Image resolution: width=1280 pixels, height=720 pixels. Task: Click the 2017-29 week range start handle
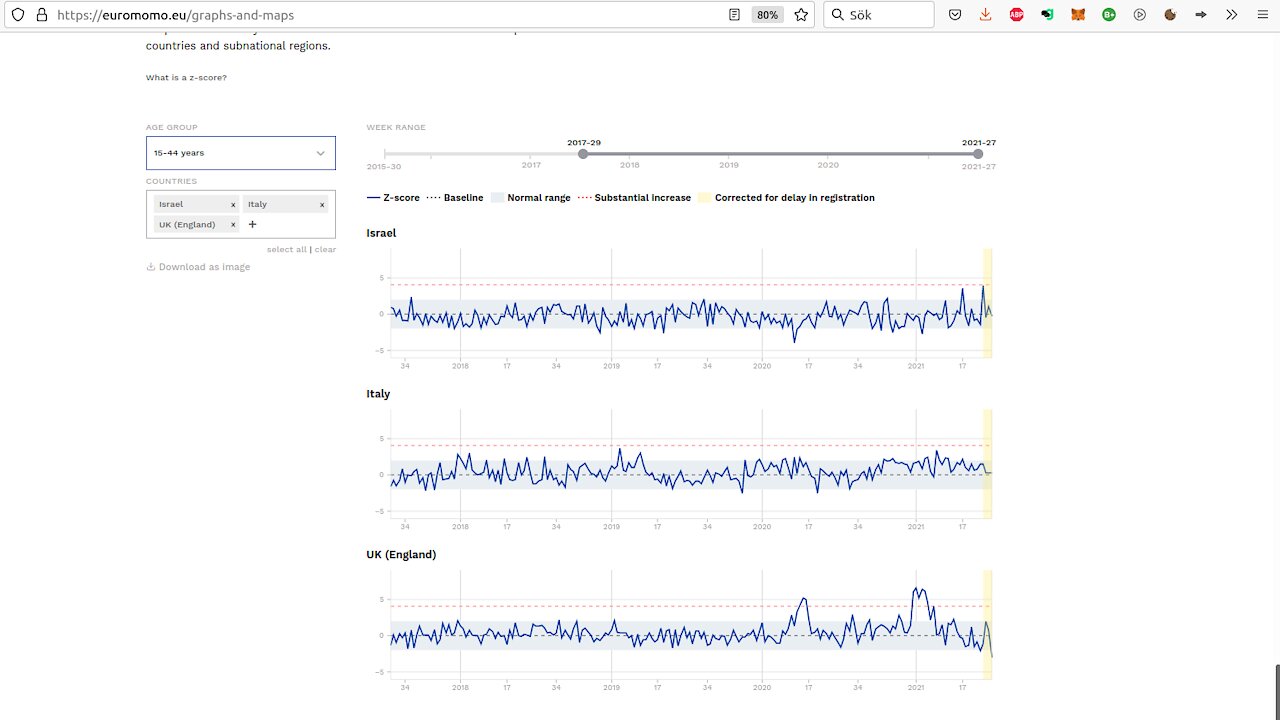[x=583, y=154]
